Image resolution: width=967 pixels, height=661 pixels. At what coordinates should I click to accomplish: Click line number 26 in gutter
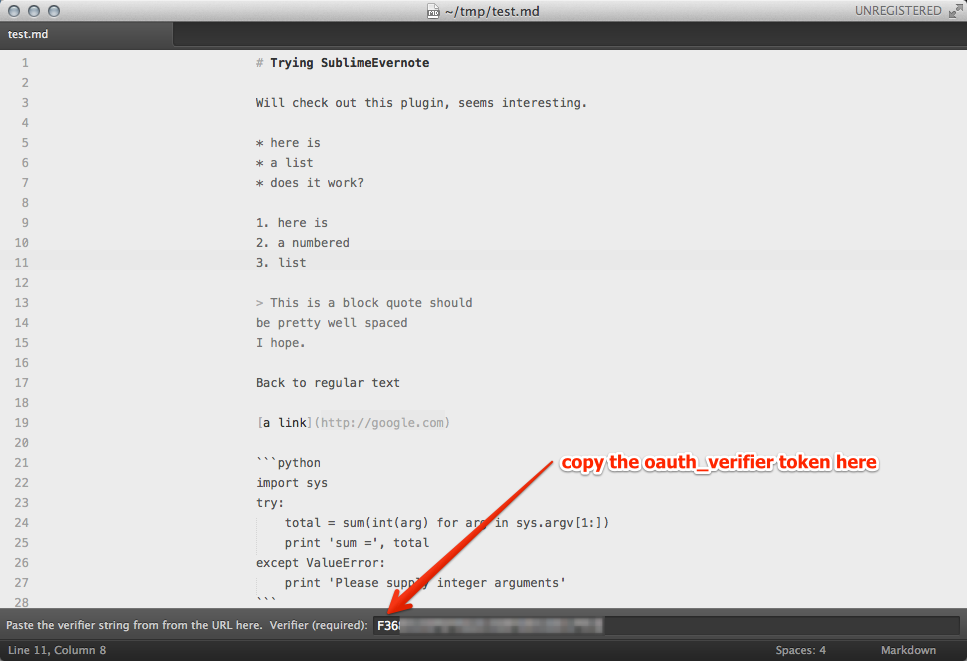pos(22,563)
